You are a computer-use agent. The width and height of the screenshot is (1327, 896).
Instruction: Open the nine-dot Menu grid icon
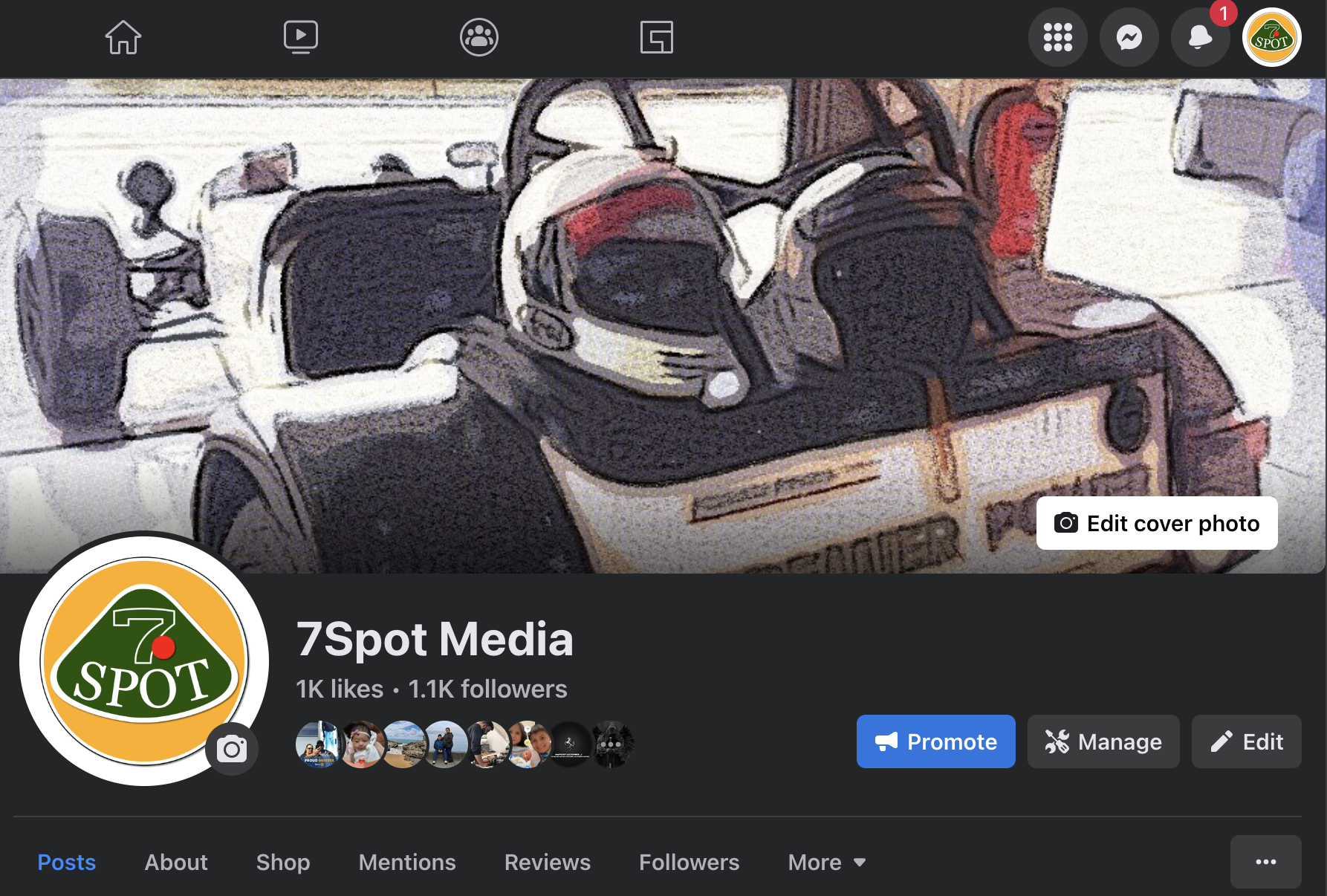[x=1057, y=37]
